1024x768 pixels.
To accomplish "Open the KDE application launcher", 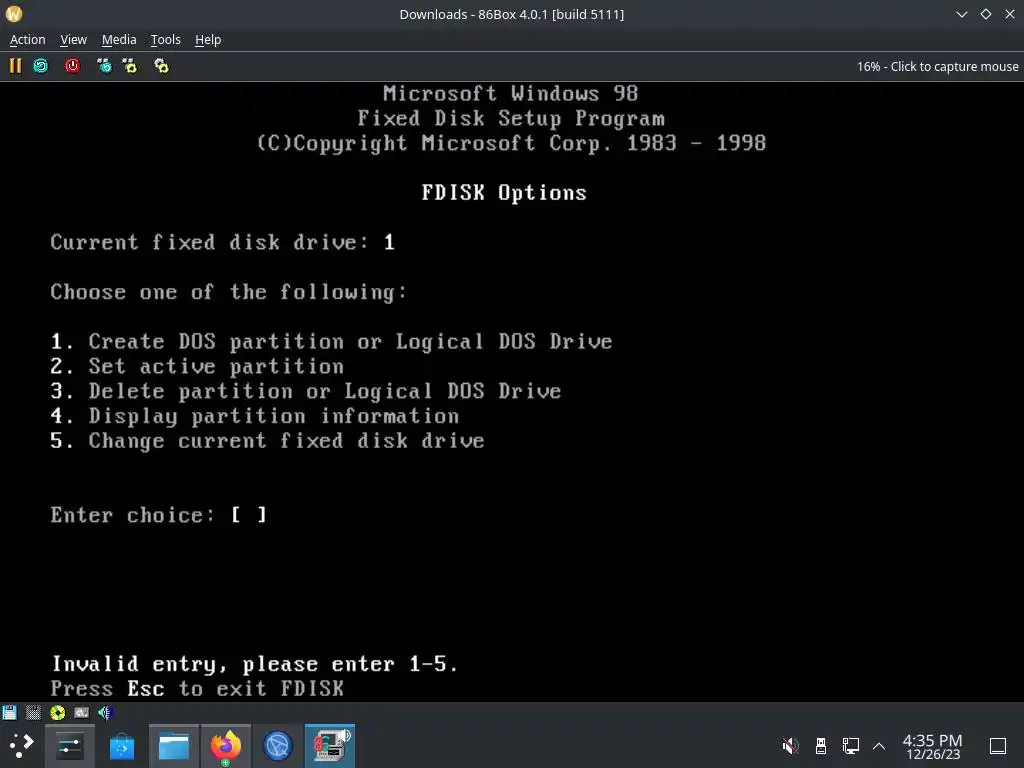I will click(22, 746).
